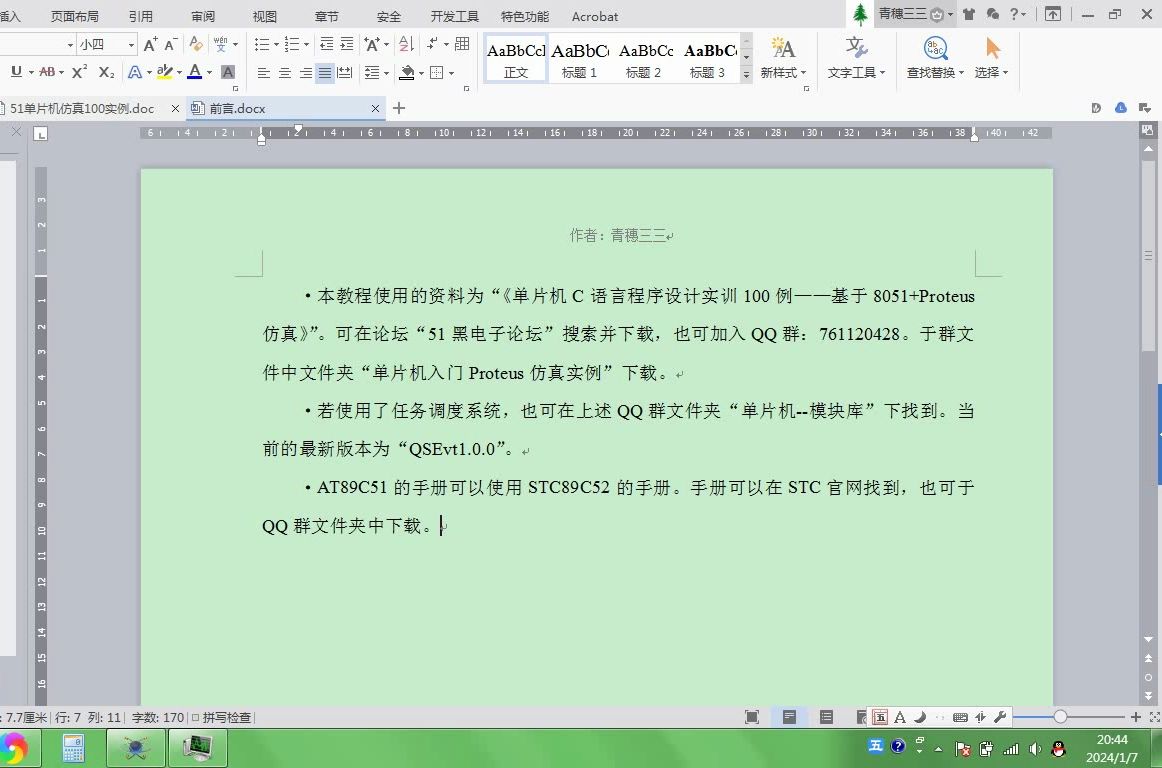The height and width of the screenshot is (768, 1162).
Task: Click the volume speaker tray icon
Action: (1035, 749)
